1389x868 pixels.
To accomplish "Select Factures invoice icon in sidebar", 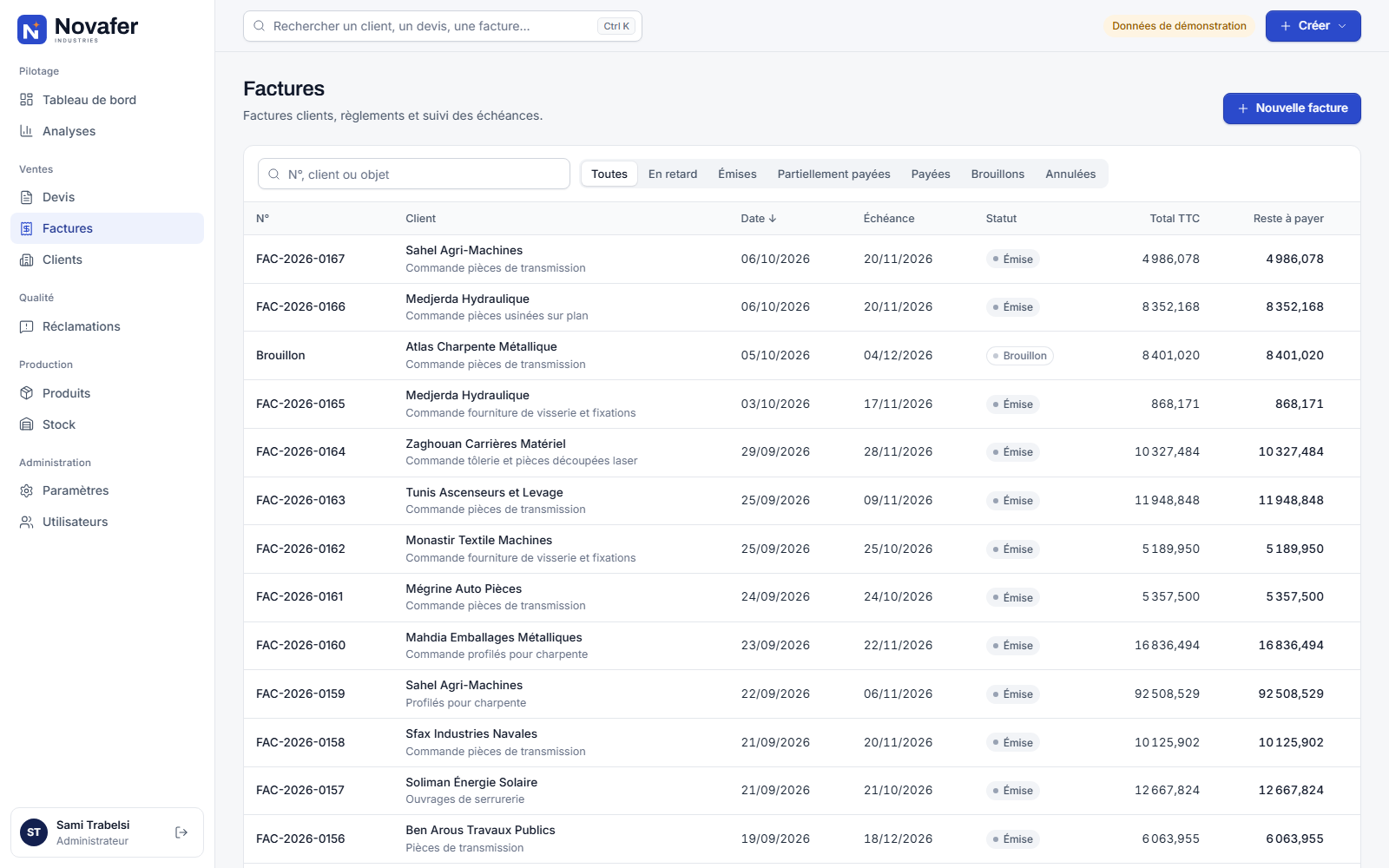I will [x=27, y=228].
